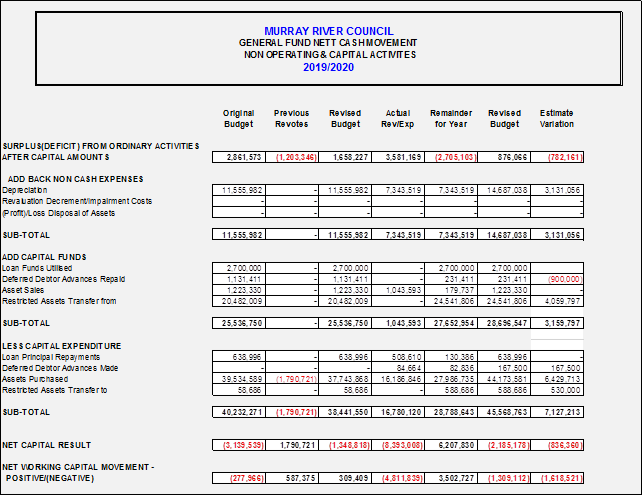
Task: Click the red actual (8,393,008)
Action: coord(398,445)
